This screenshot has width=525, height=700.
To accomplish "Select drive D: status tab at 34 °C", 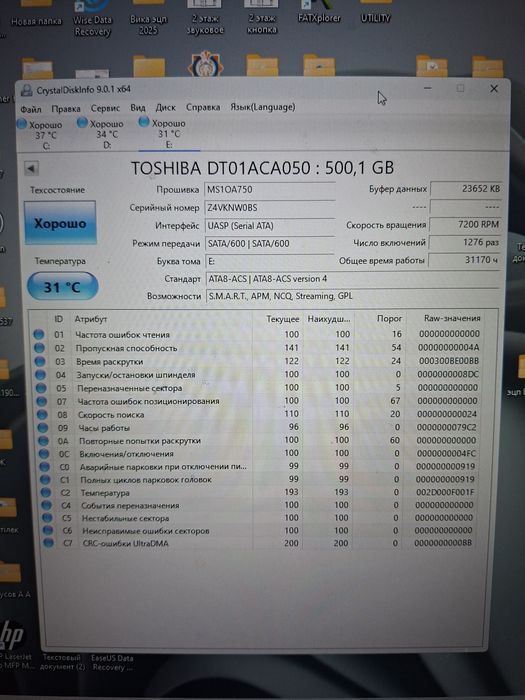I will tap(101, 134).
